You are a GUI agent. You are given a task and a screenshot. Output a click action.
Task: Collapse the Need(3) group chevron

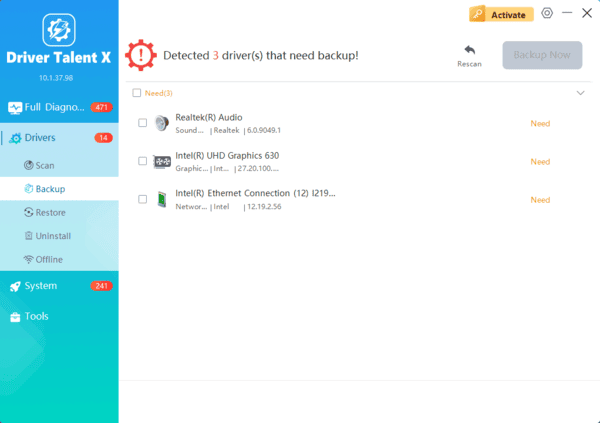point(580,93)
